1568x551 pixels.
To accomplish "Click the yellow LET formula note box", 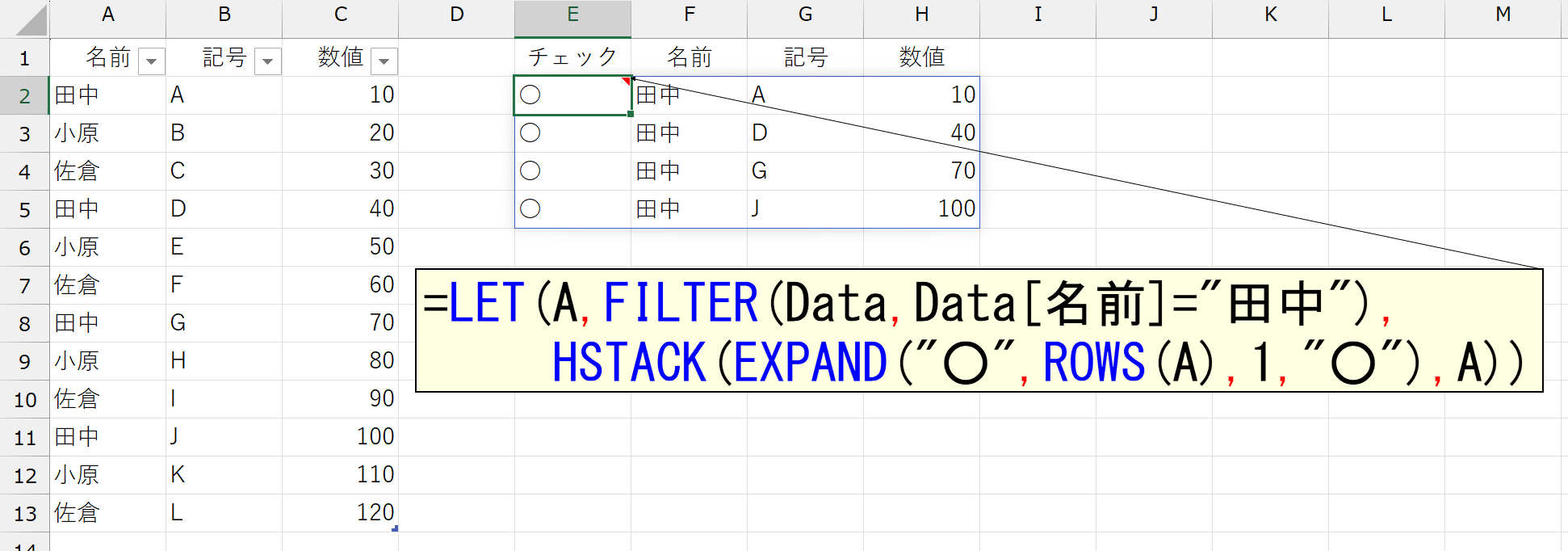I will (979, 331).
